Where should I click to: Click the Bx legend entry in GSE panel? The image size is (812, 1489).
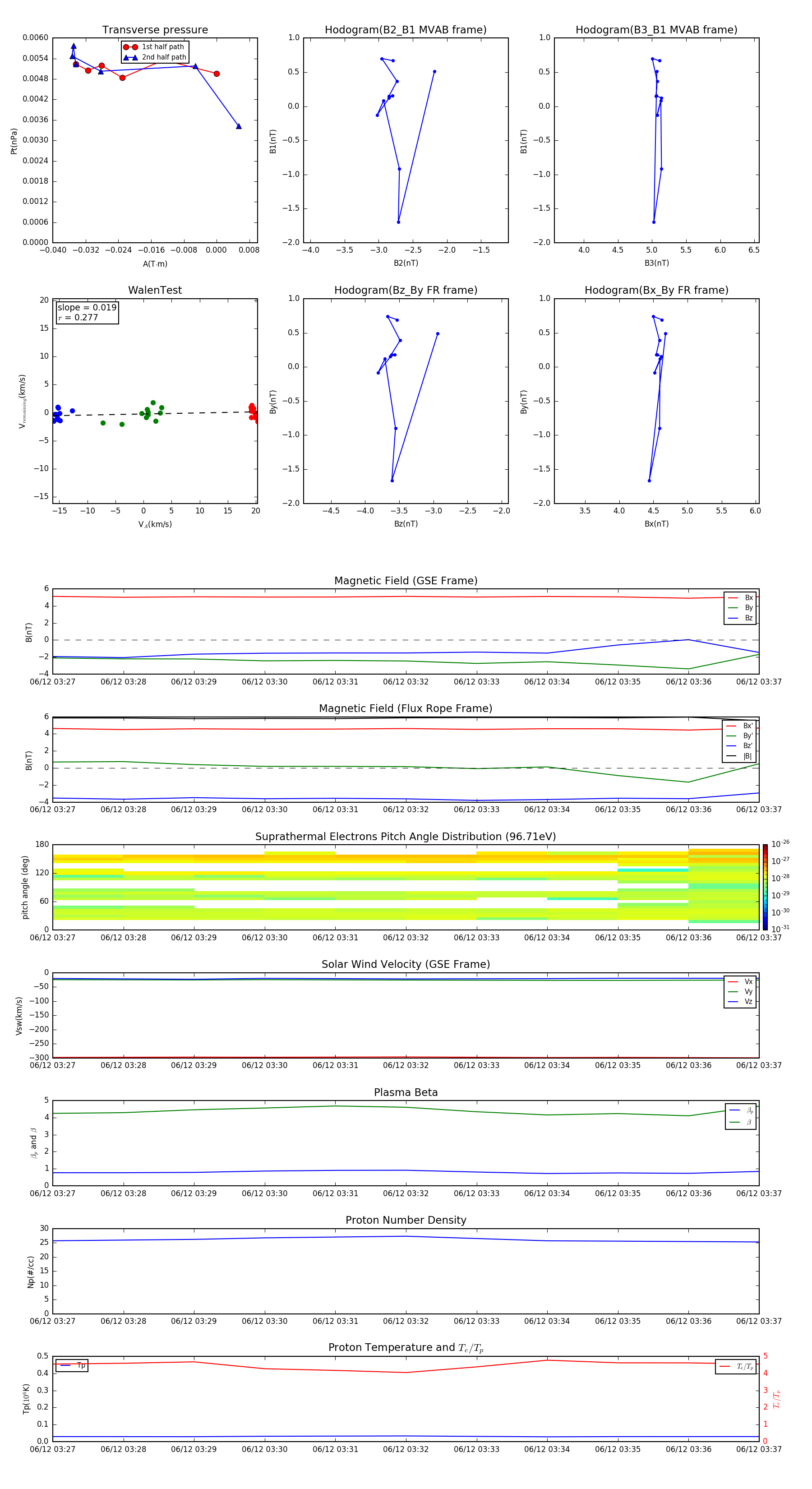(740, 598)
